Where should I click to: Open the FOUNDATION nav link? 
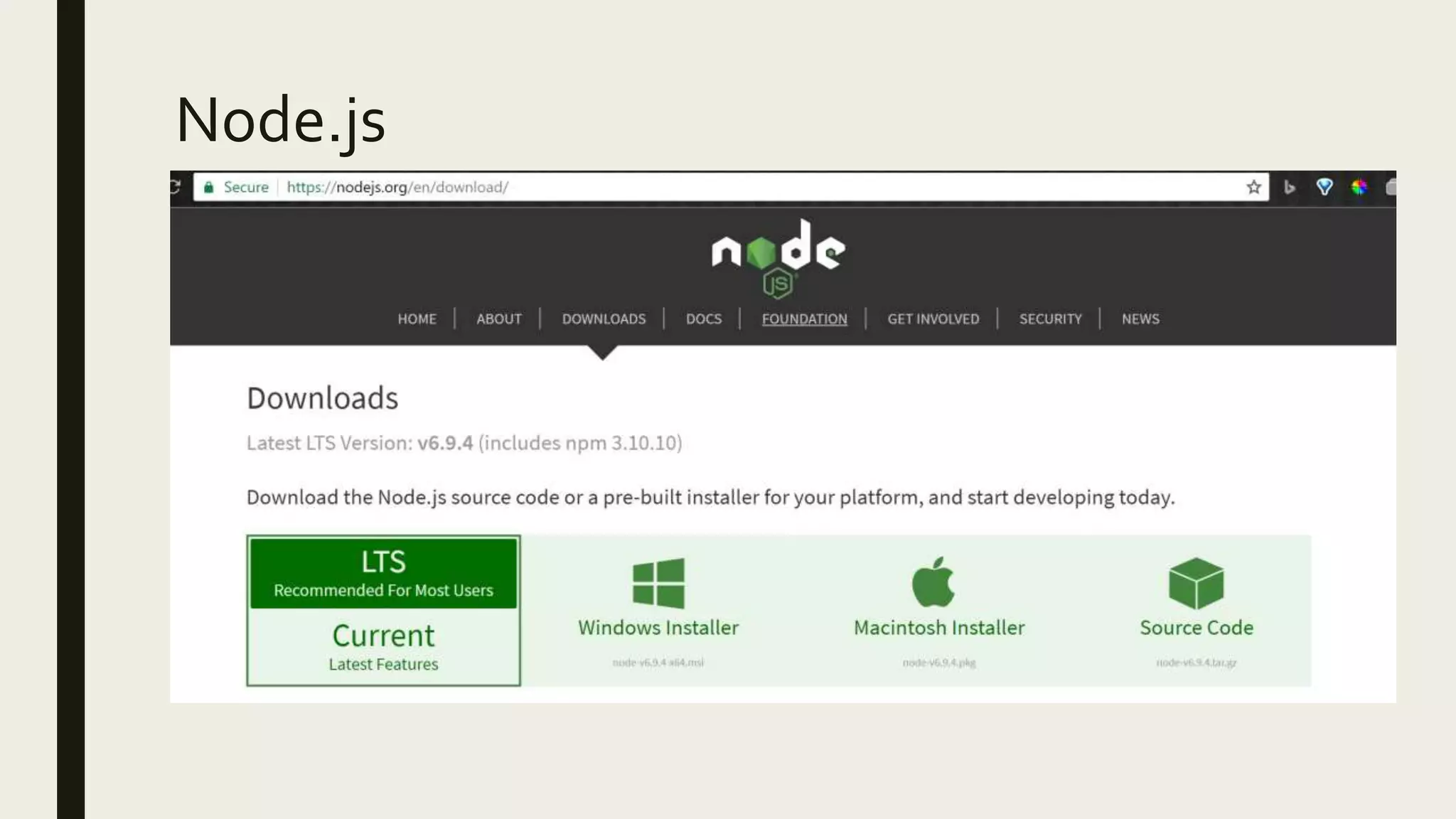[x=804, y=319]
